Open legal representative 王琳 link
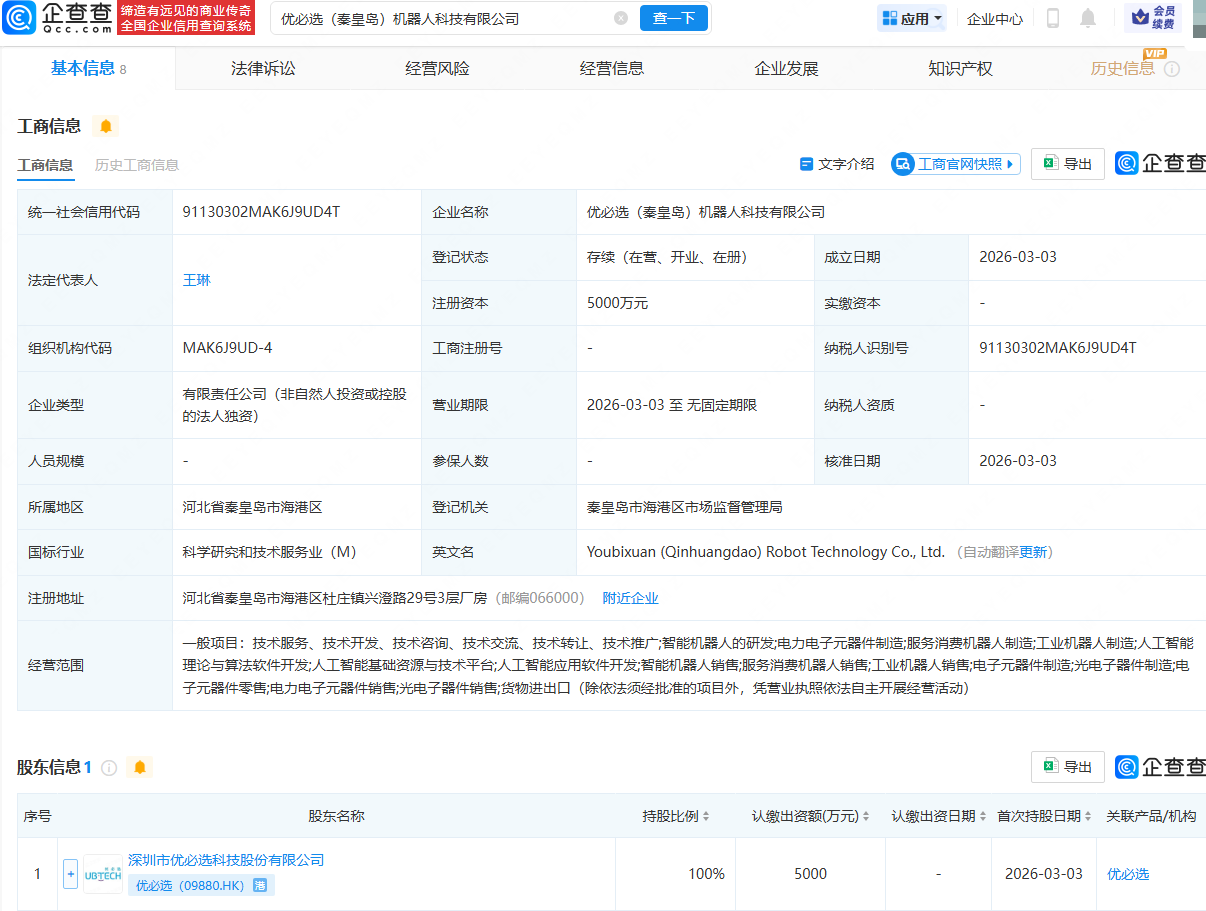Image resolution: width=1206 pixels, height=911 pixels. pyautogui.click(x=197, y=280)
